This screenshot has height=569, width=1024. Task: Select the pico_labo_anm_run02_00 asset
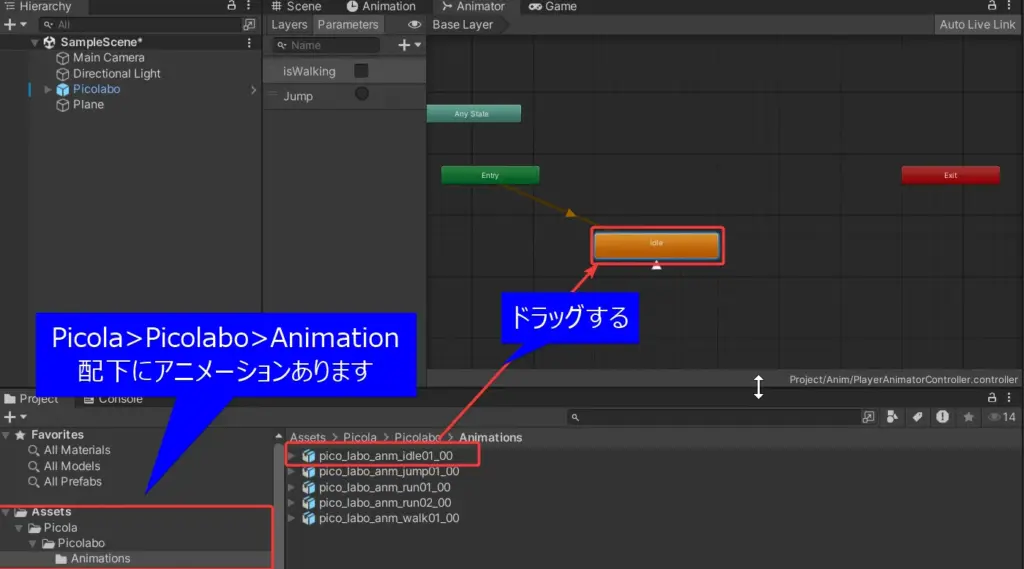(385, 503)
